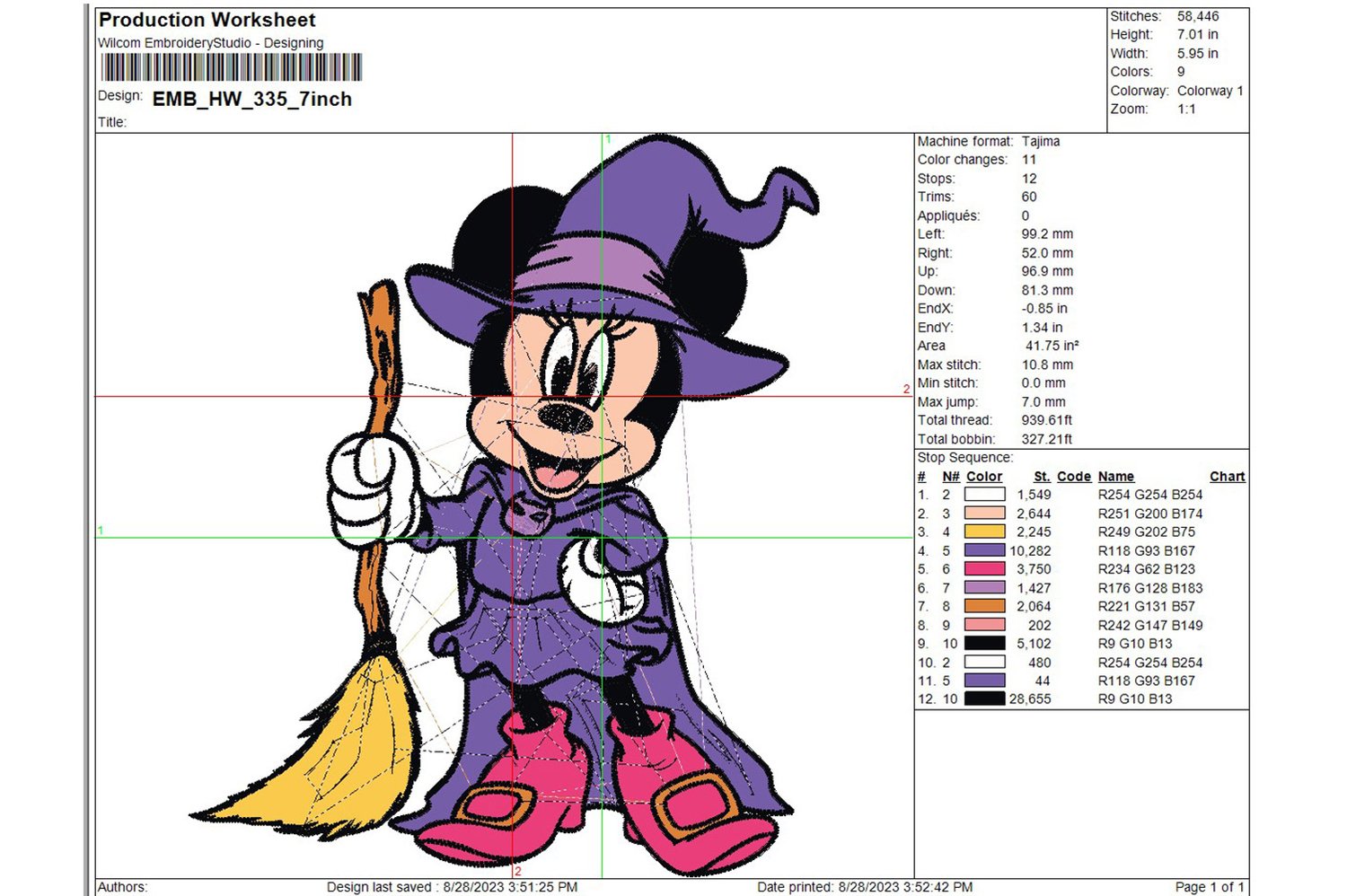Image resolution: width=1347 pixels, height=896 pixels.
Task: Click the Up value "96.9 mm"
Action: (x=1047, y=271)
